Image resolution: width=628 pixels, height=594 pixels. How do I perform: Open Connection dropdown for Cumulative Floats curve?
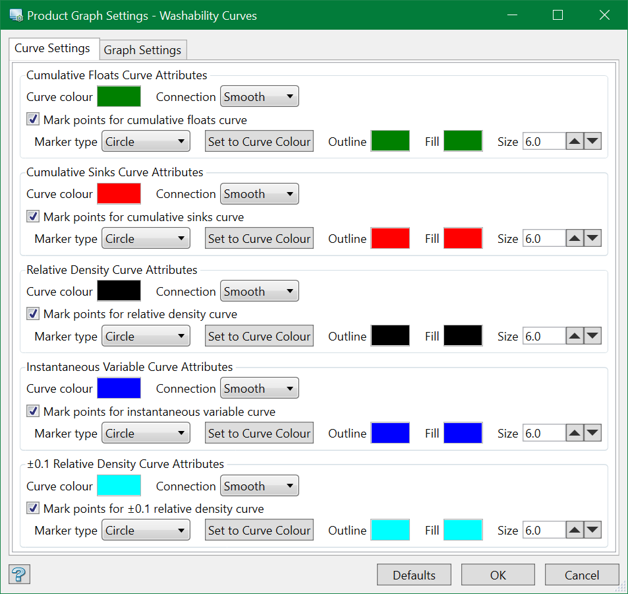point(260,96)
